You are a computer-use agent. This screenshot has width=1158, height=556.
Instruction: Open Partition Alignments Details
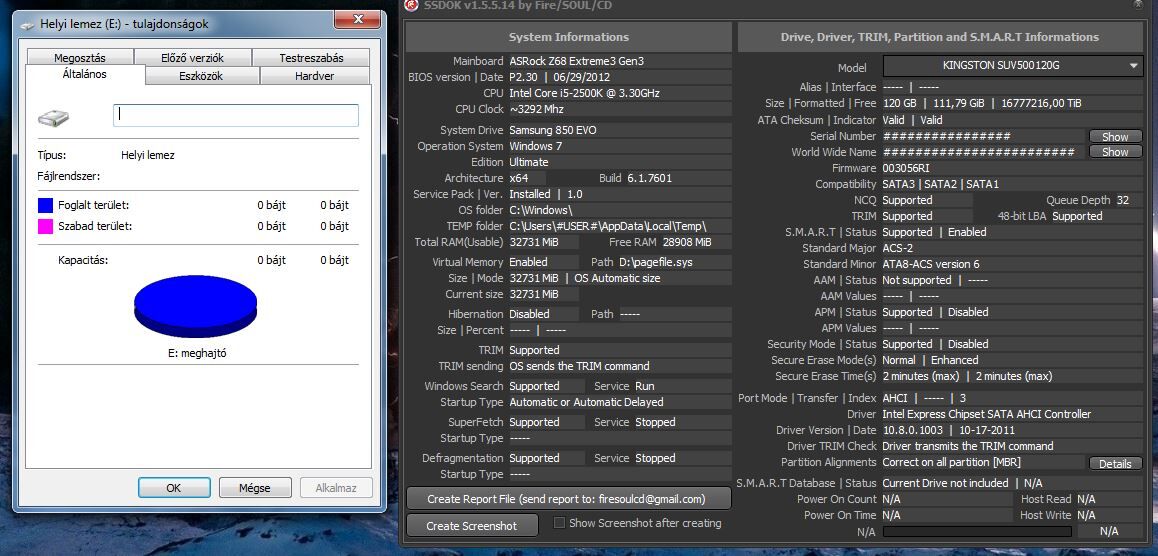coord(1115,464)
